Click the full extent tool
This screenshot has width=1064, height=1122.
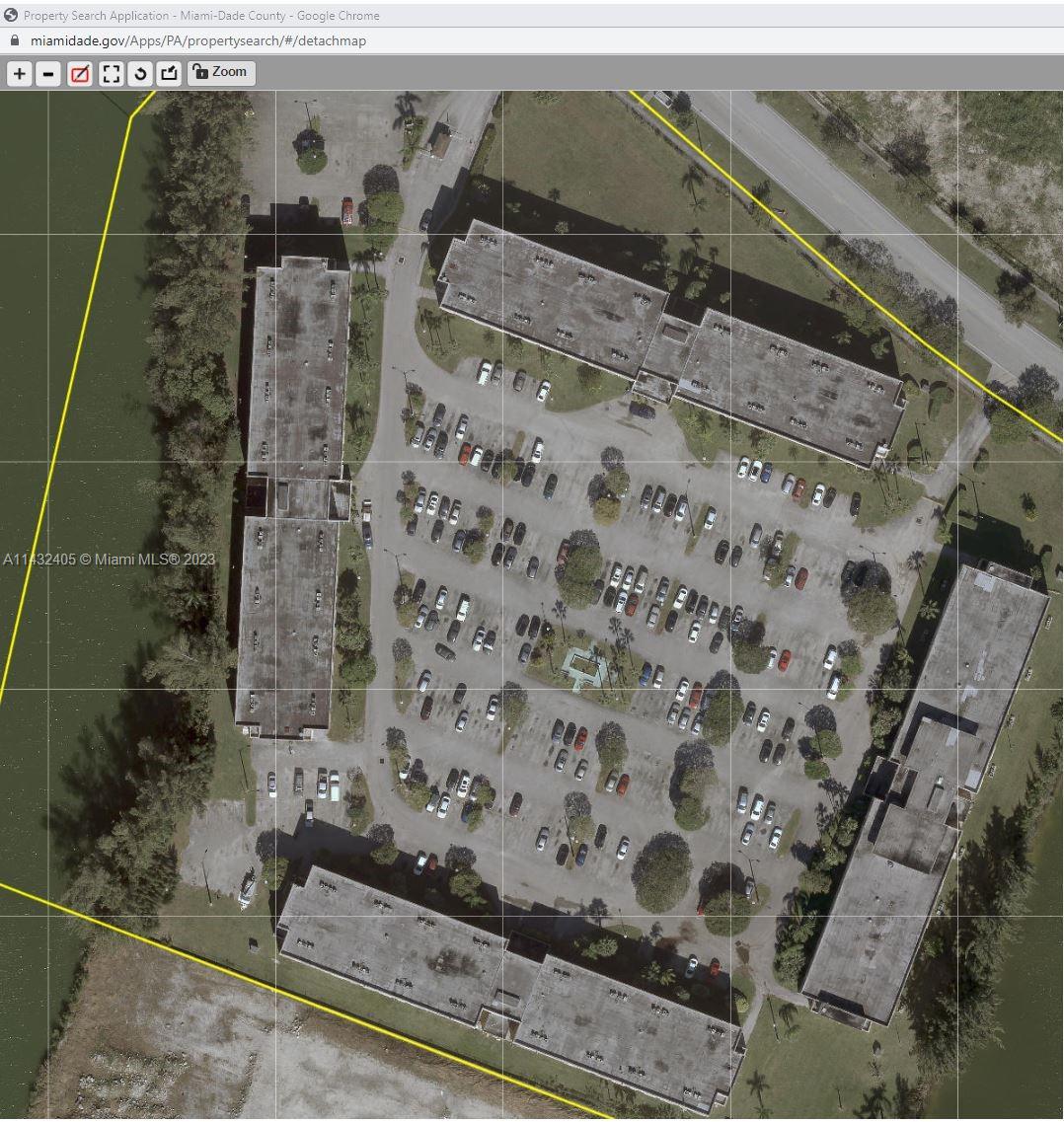[111, 73]
